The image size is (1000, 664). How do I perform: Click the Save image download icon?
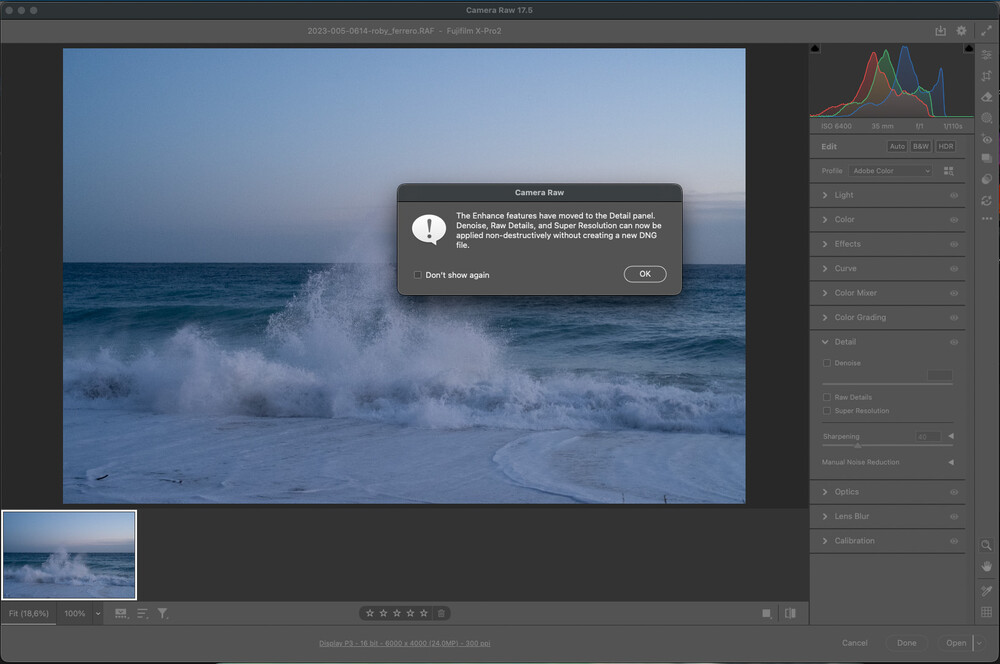point(940,31)
